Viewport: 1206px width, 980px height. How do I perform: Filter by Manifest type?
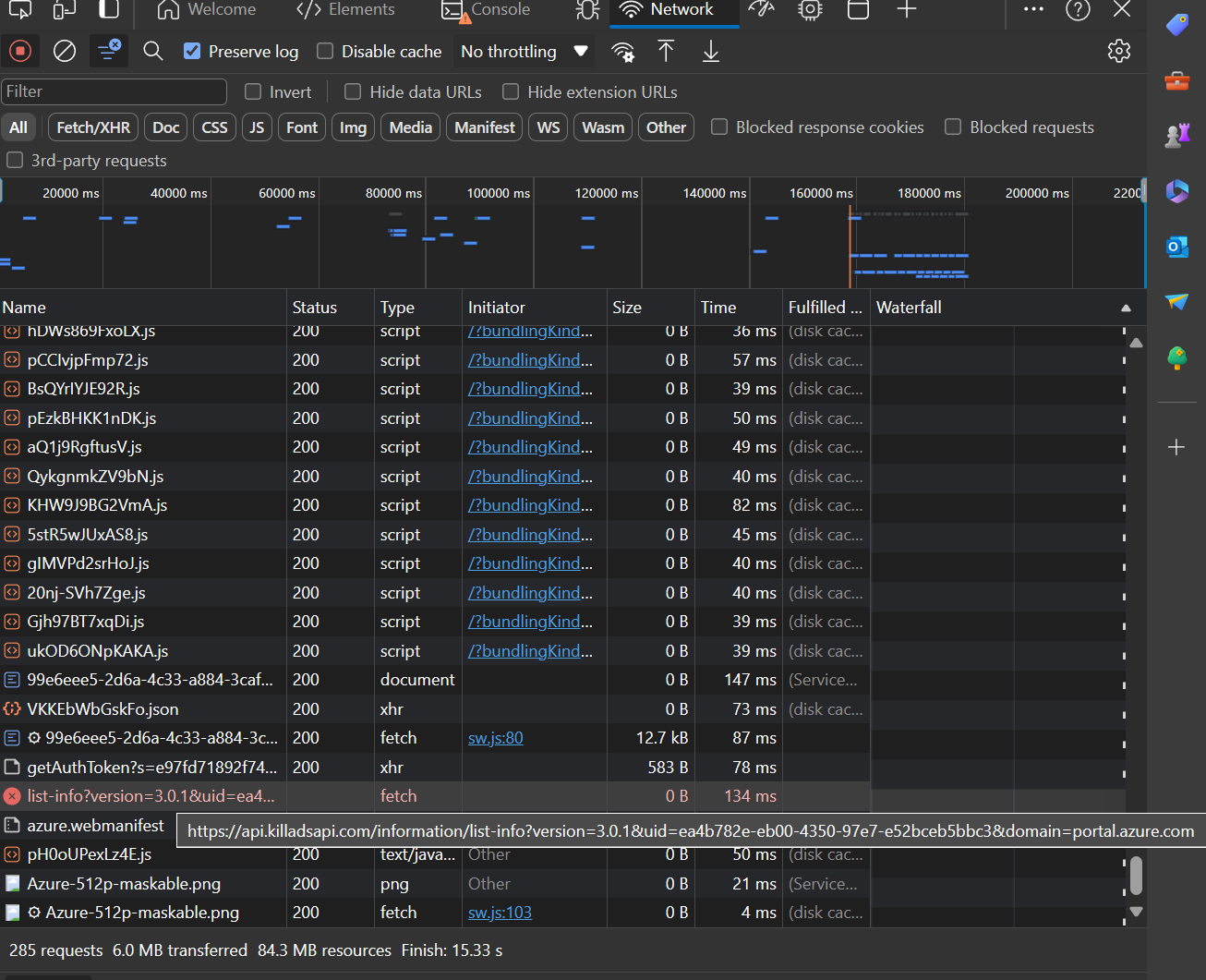point(485,127)
